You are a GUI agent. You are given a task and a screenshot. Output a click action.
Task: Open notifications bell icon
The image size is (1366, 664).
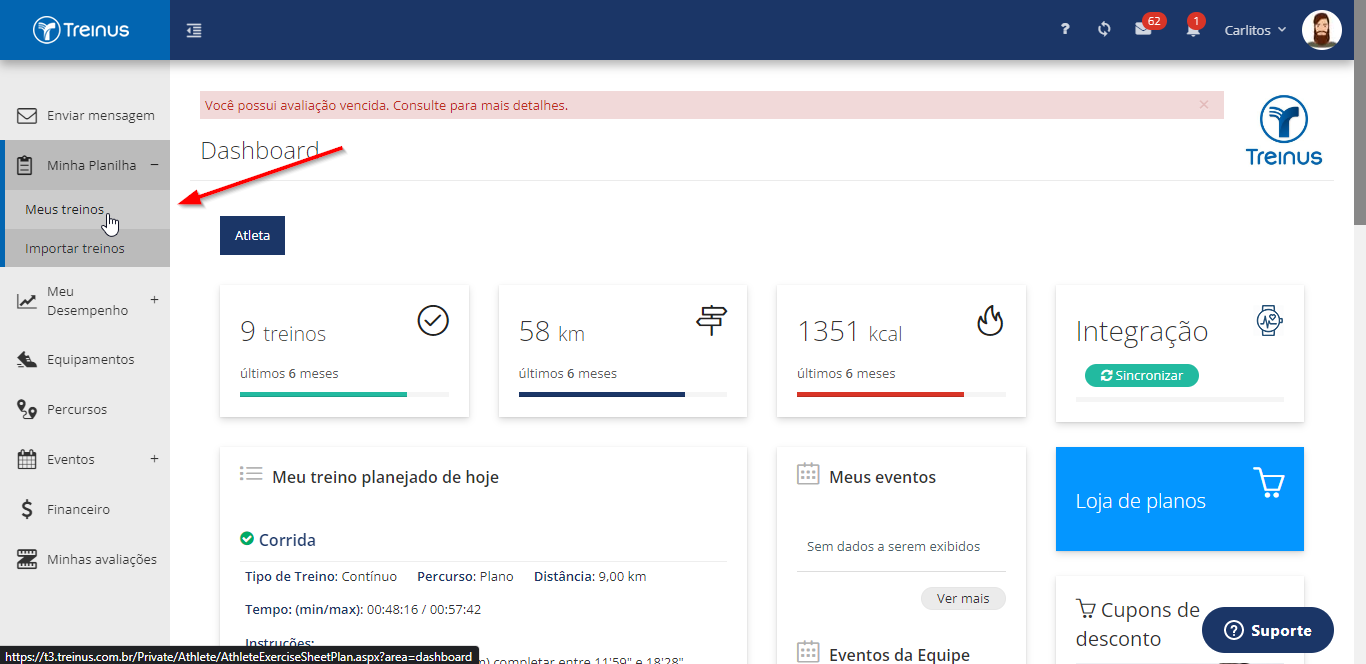coord(1193,30)
